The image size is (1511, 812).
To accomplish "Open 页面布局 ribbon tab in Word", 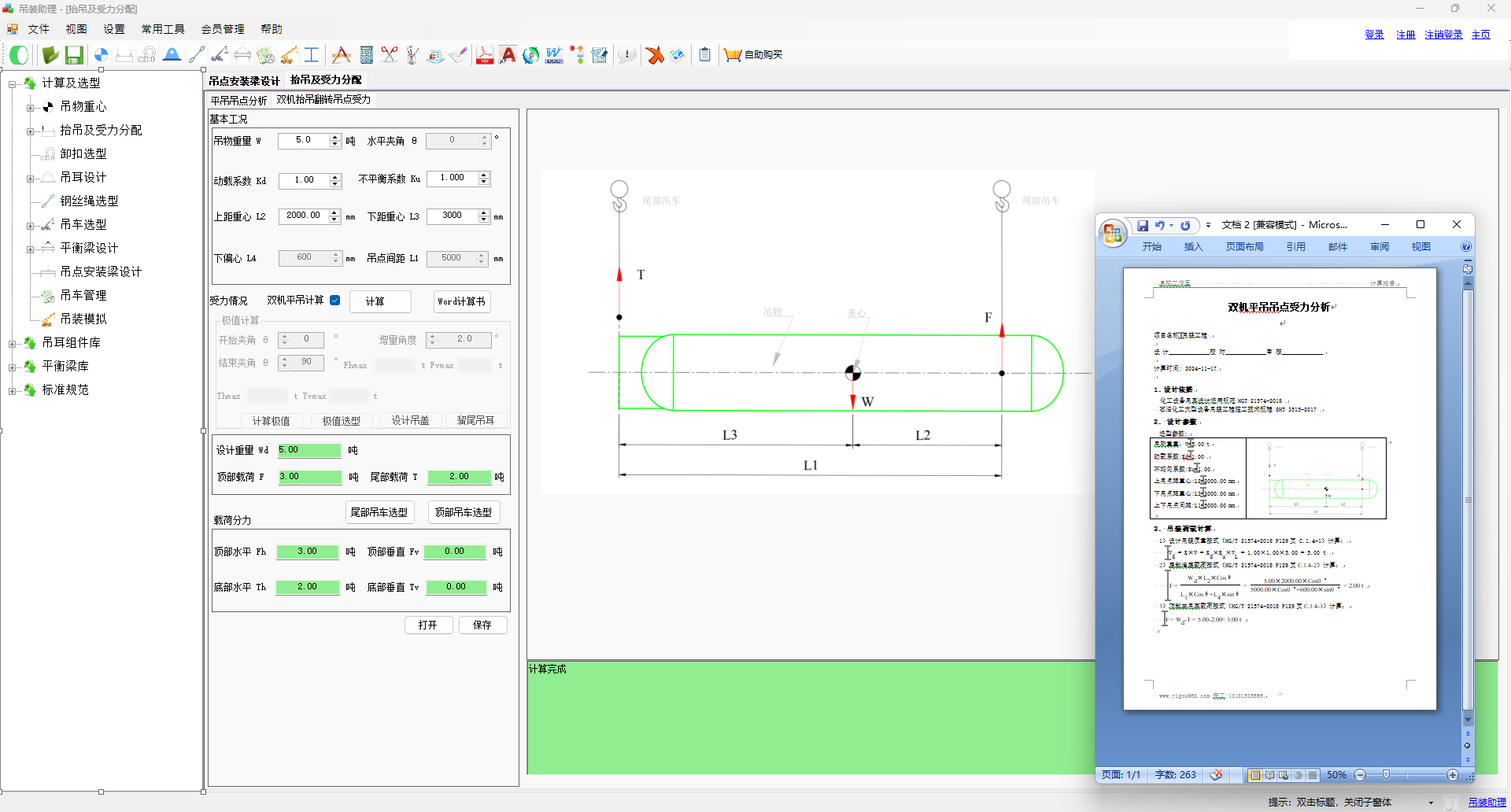I will coord(1244,246).
